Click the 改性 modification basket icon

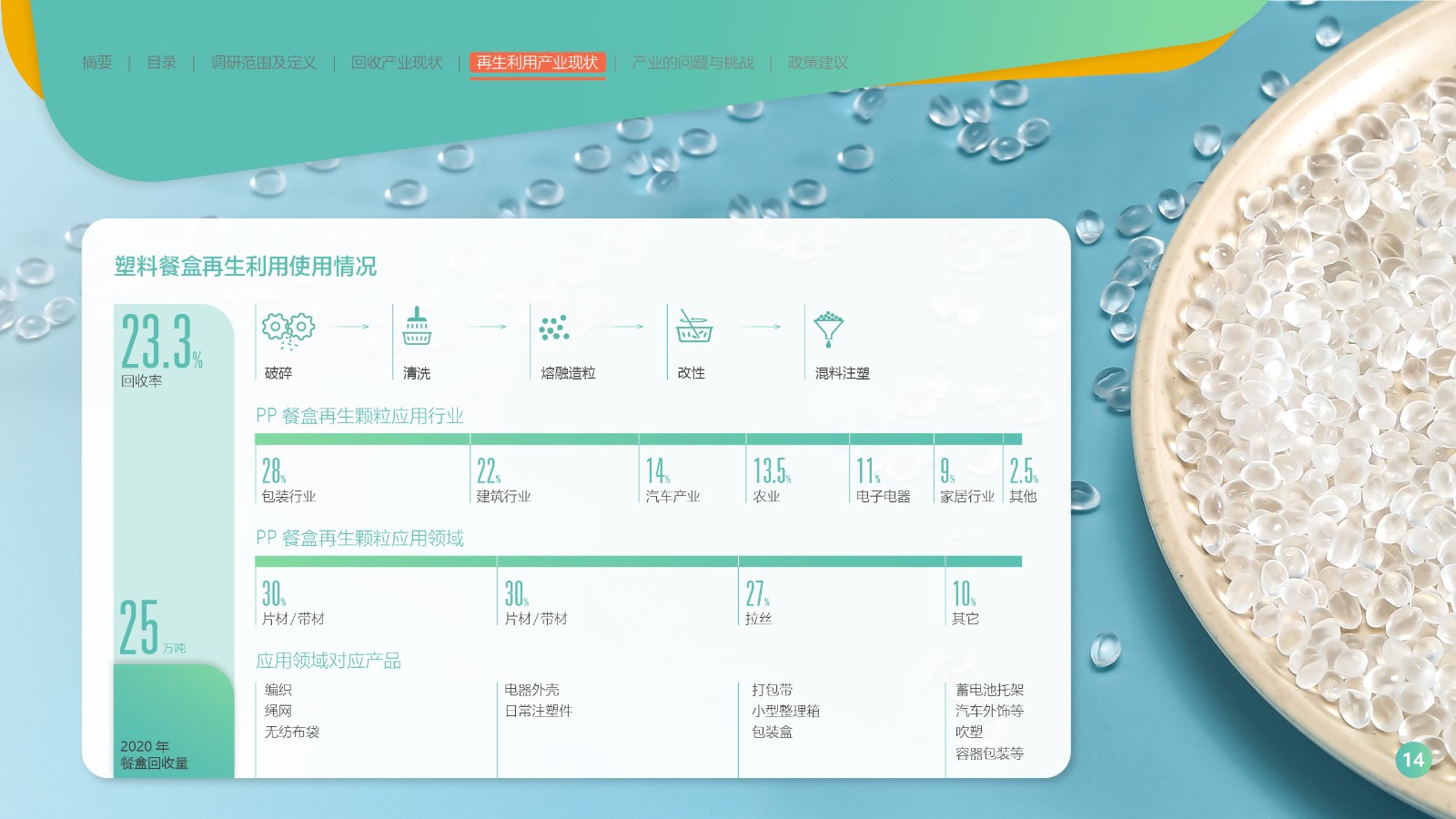click(693, 326)
